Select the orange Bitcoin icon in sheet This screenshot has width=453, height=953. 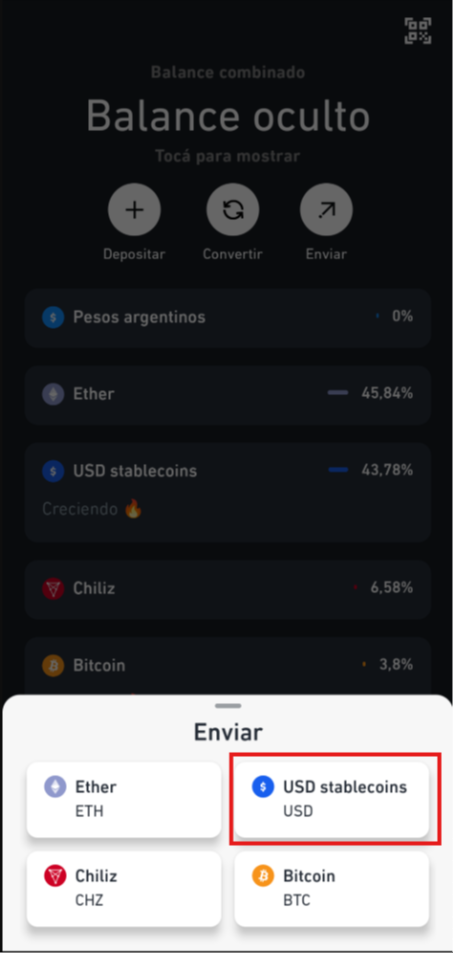(263, 876)
